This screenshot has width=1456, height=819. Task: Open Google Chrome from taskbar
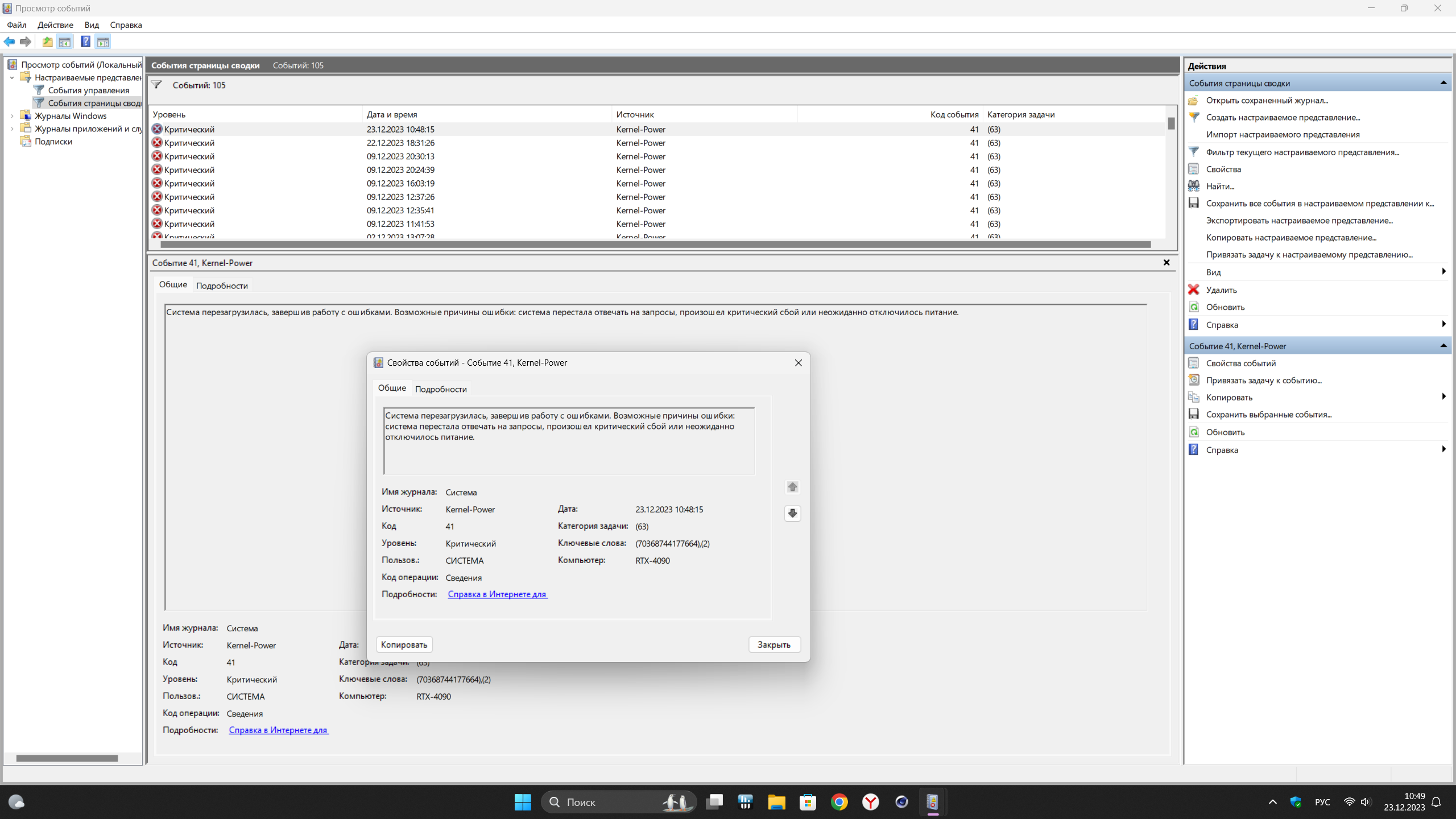coord(839,802)
